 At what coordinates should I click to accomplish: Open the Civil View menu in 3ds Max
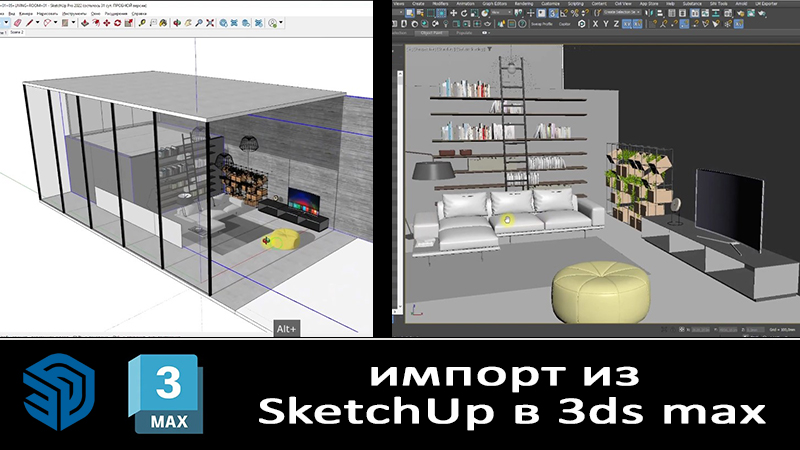(x=623, y=4)
